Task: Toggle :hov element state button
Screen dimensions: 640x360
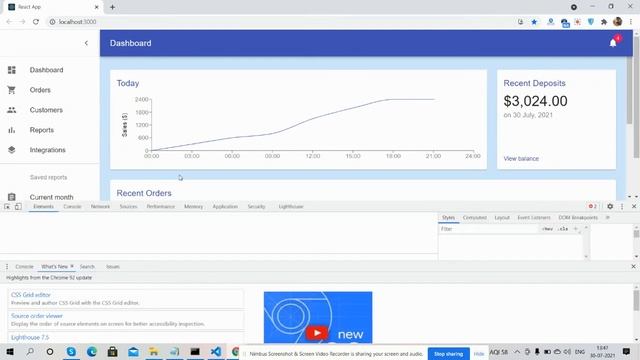Action: tap(547, 229)
